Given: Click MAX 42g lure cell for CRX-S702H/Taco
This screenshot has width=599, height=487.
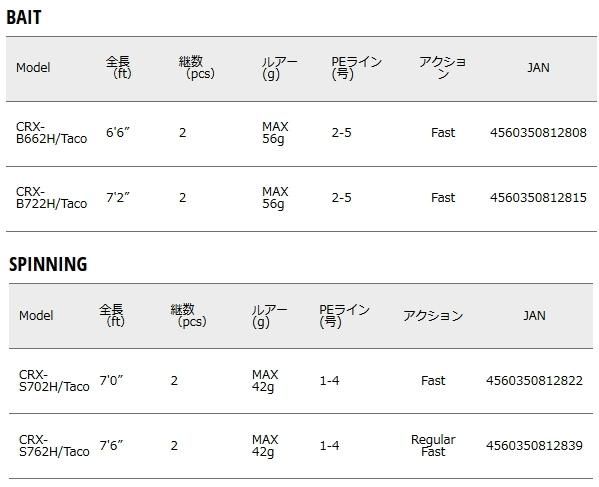Looking at the screenshot, I should [x=265, y=380].
